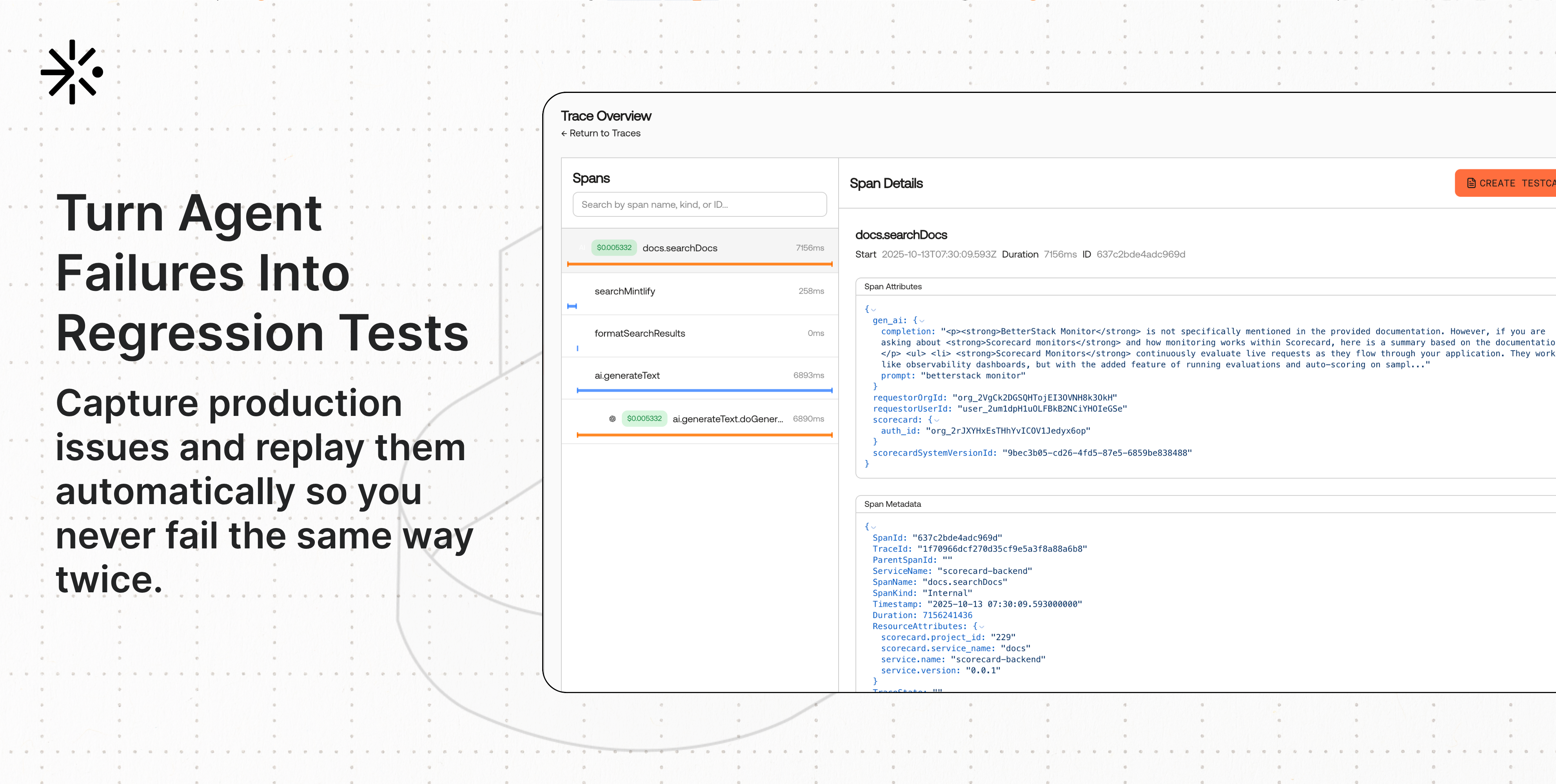The height and width of the screenshot is (784, 1556).
Task: Focus the span search input field
Action: (699, 205)
